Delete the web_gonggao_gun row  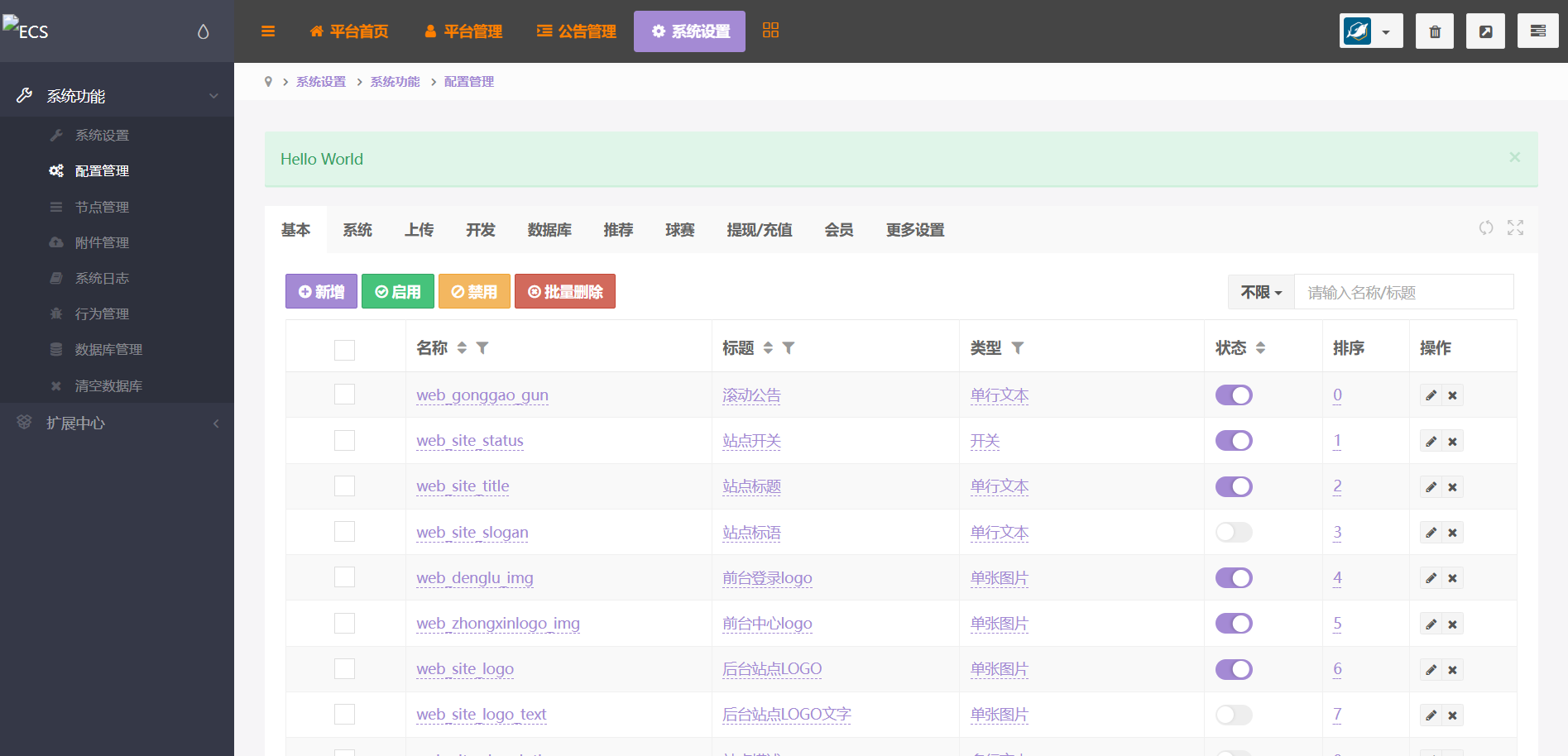point(1452,395)
